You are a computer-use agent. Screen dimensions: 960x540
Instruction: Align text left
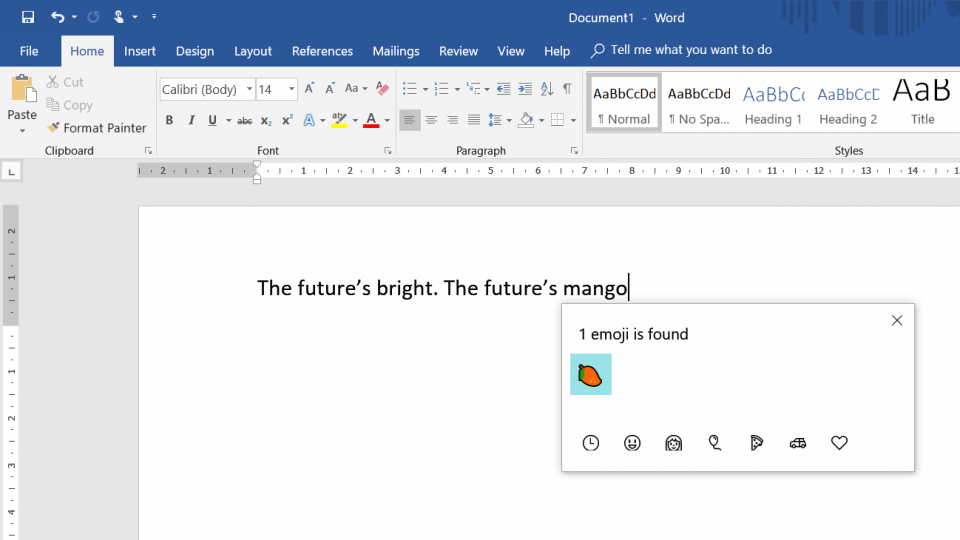point(410,120)
